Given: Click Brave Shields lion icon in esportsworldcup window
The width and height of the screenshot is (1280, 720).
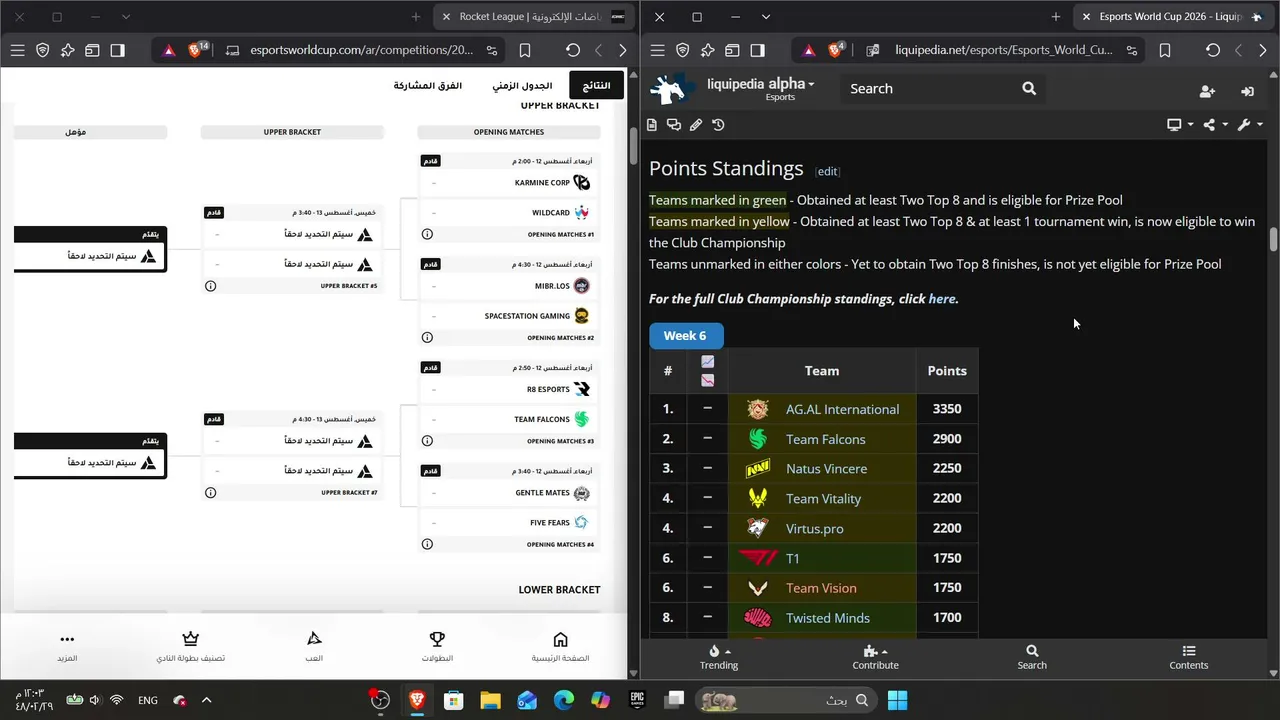Looking at the screenshot, I should pos(196,50).
